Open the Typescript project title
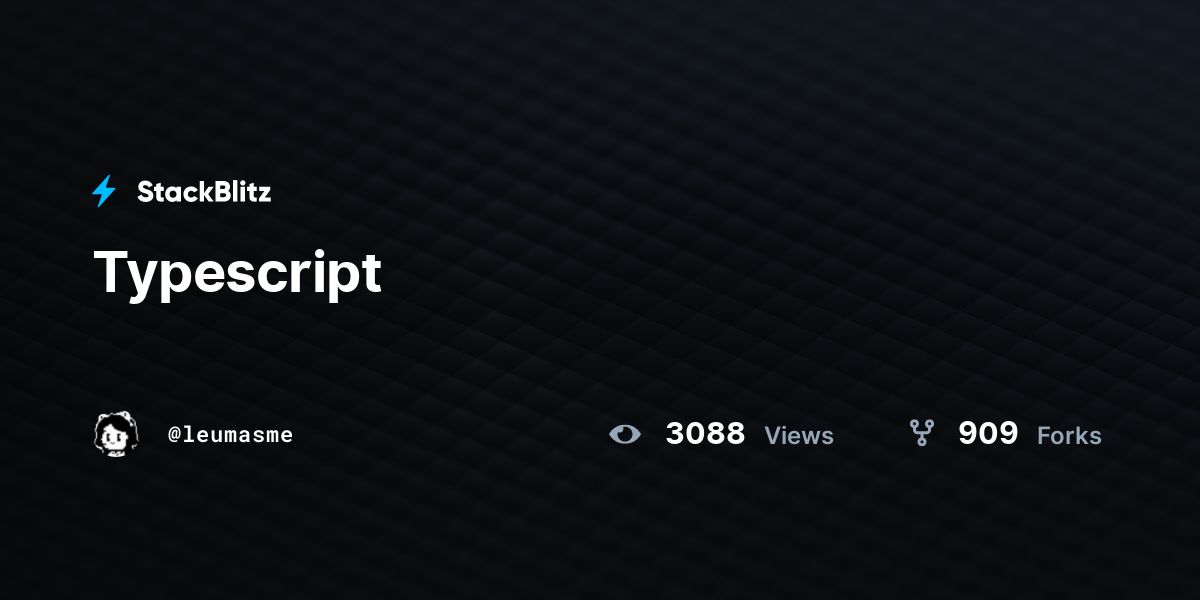 tap(238, 272)
